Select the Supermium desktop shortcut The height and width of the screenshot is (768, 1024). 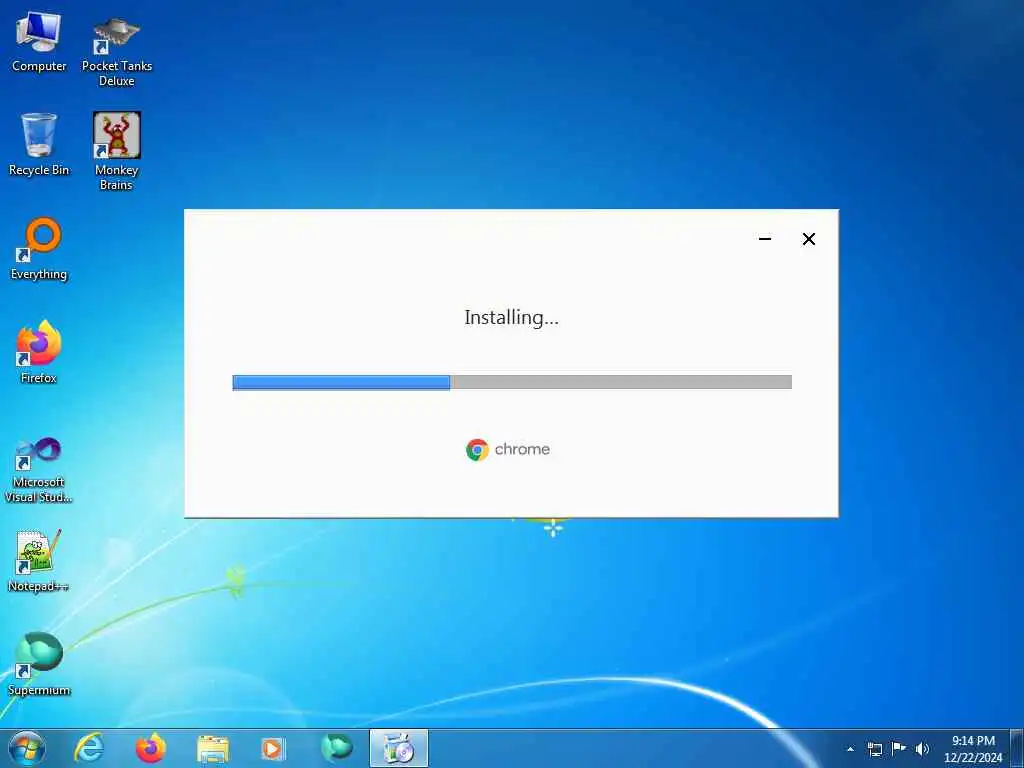[x=39, y=664]
